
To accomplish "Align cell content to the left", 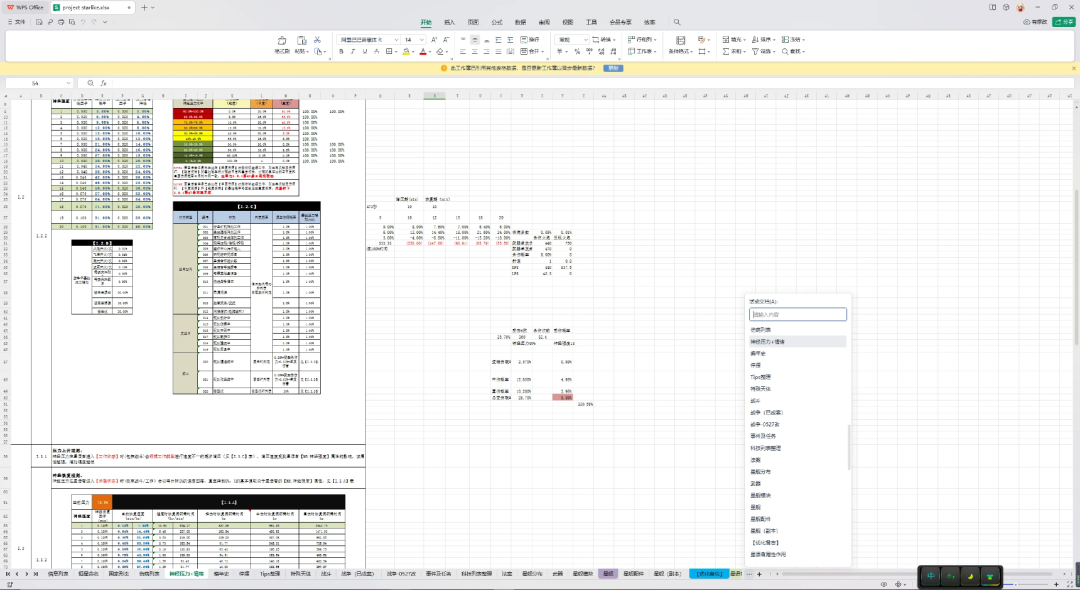I will (x=463, y=52).
